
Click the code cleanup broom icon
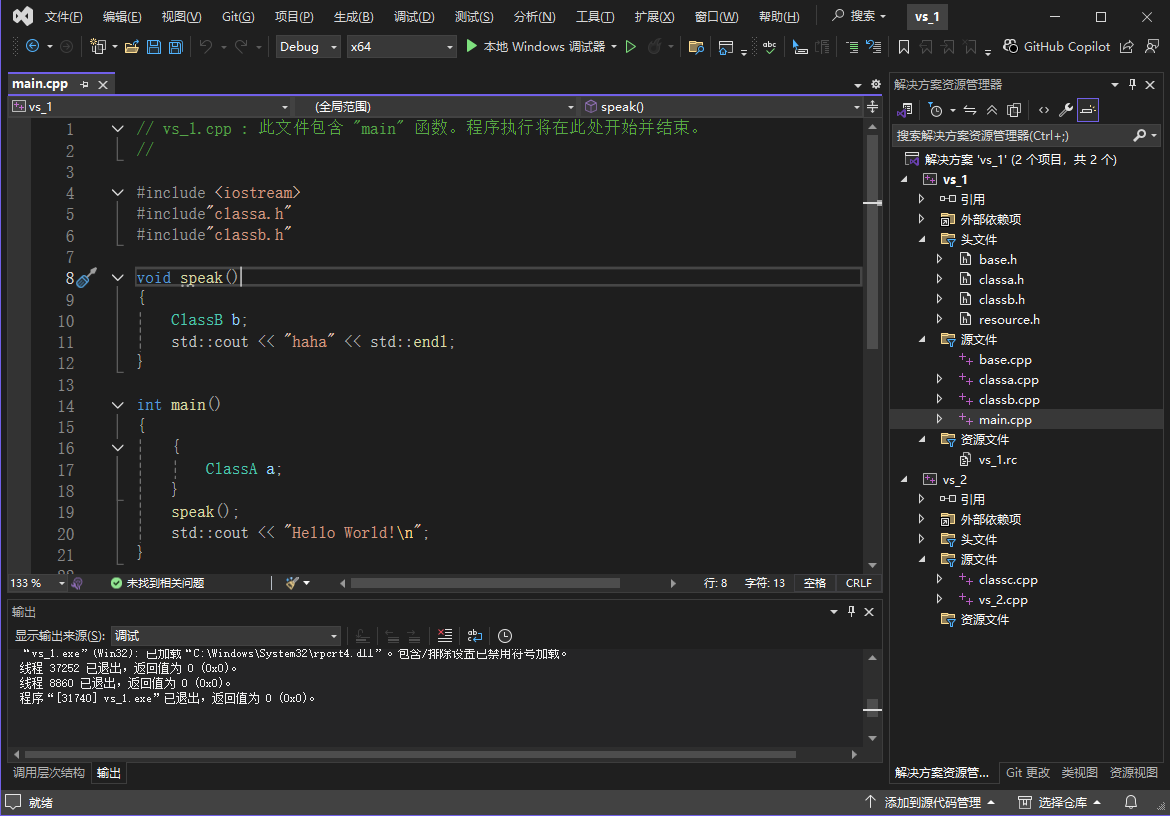pos(292,583)
